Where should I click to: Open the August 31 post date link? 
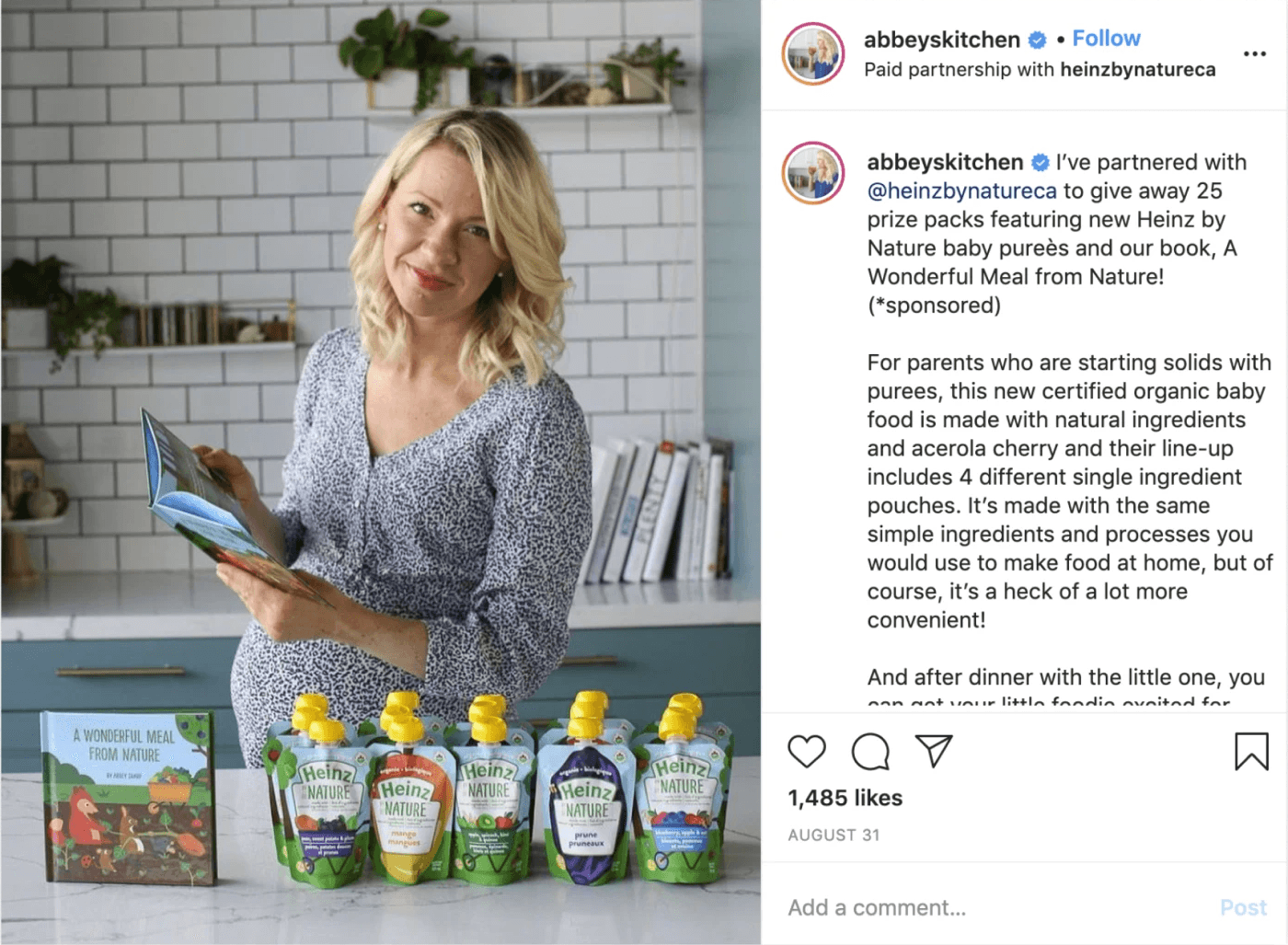(834, 835)
